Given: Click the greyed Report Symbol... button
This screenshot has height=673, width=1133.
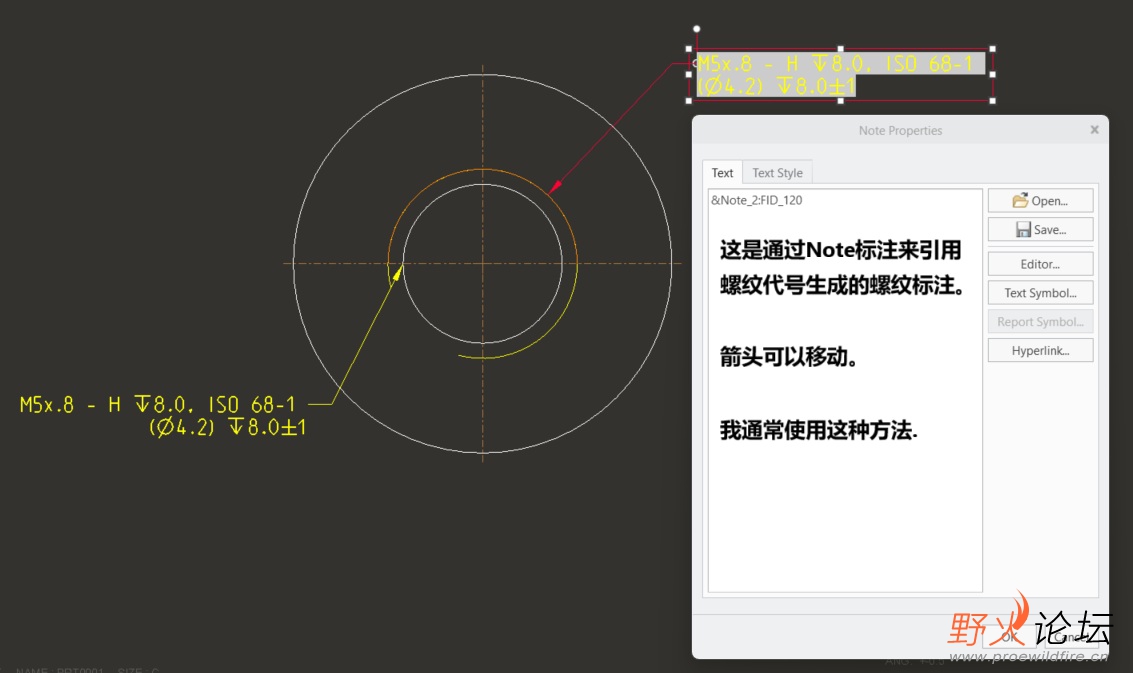Looking at the screenshot, I should click(1040, 322).
